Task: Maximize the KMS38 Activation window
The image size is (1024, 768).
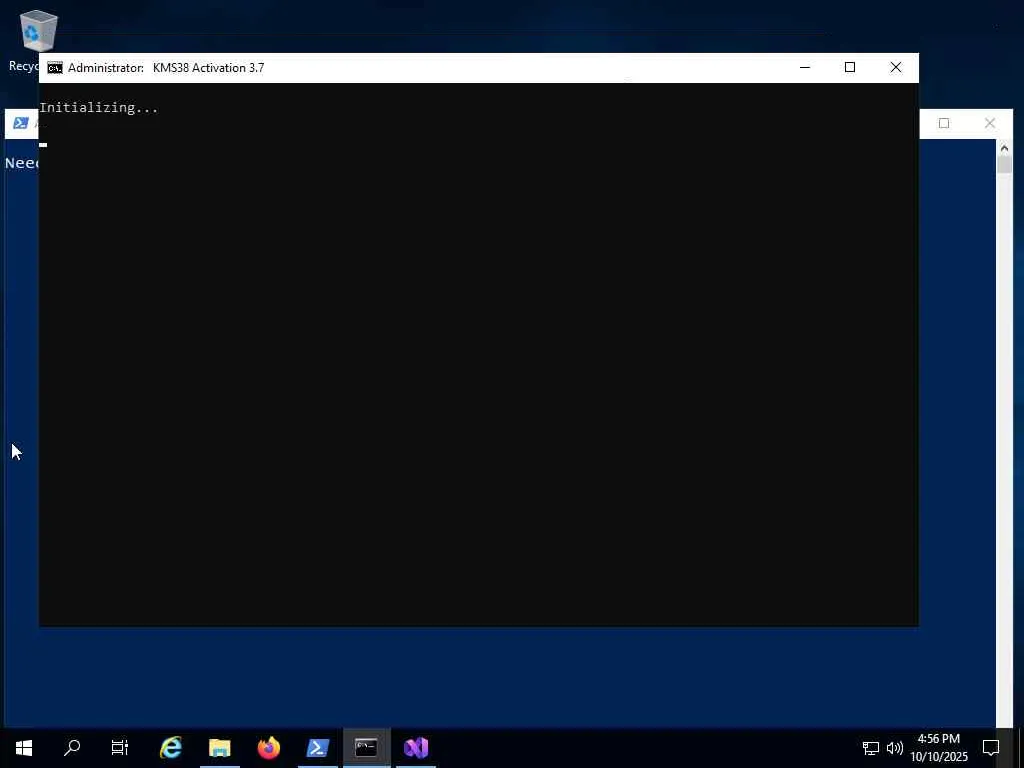Action: click(850, 67)
